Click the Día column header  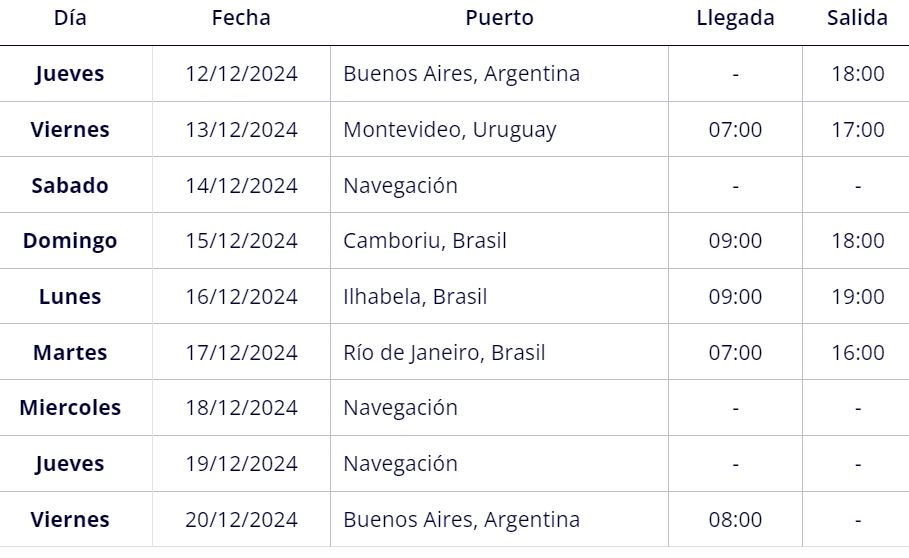(x=70, y=18)
